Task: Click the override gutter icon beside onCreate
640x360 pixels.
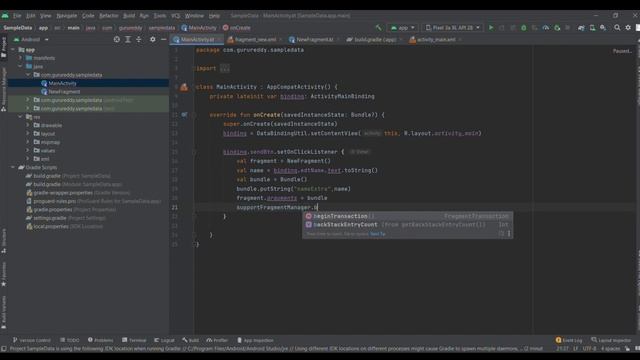Action: pyautogui.click(x=184, y=115)
